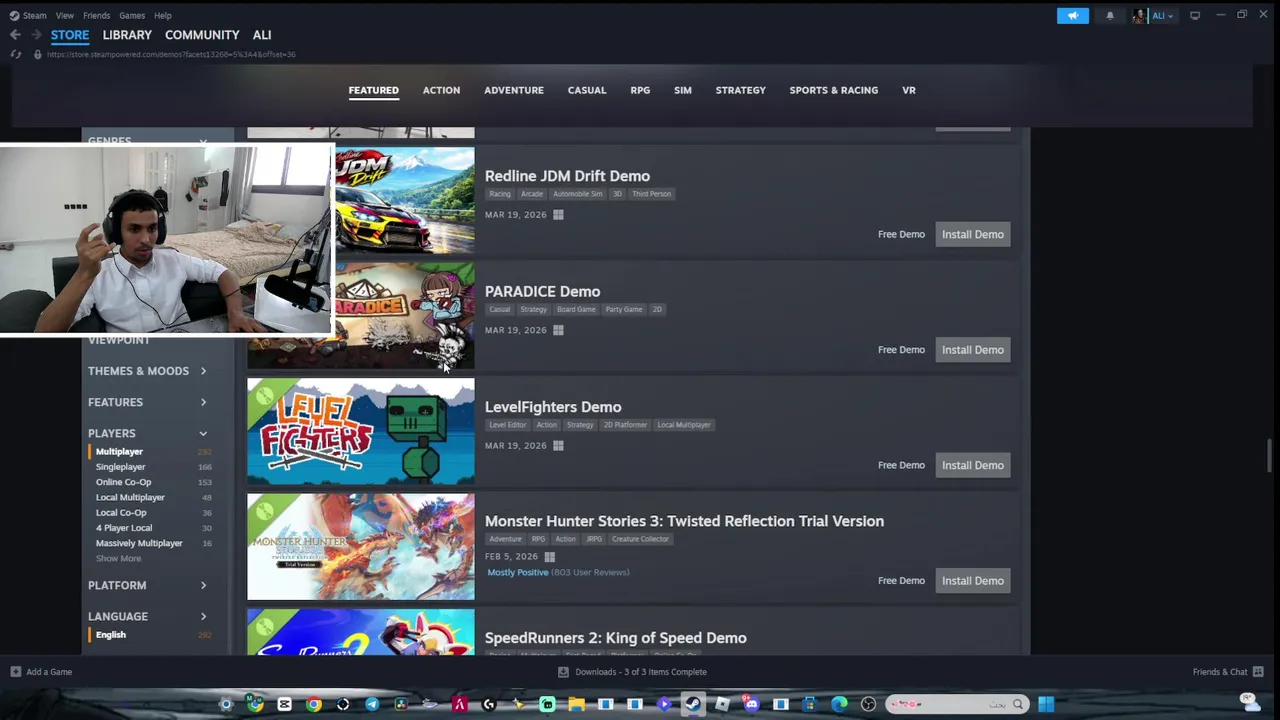Screen dimensions: 1280x720
Task: Select the ACTION genre tab
Action: [x=441, y=90]
